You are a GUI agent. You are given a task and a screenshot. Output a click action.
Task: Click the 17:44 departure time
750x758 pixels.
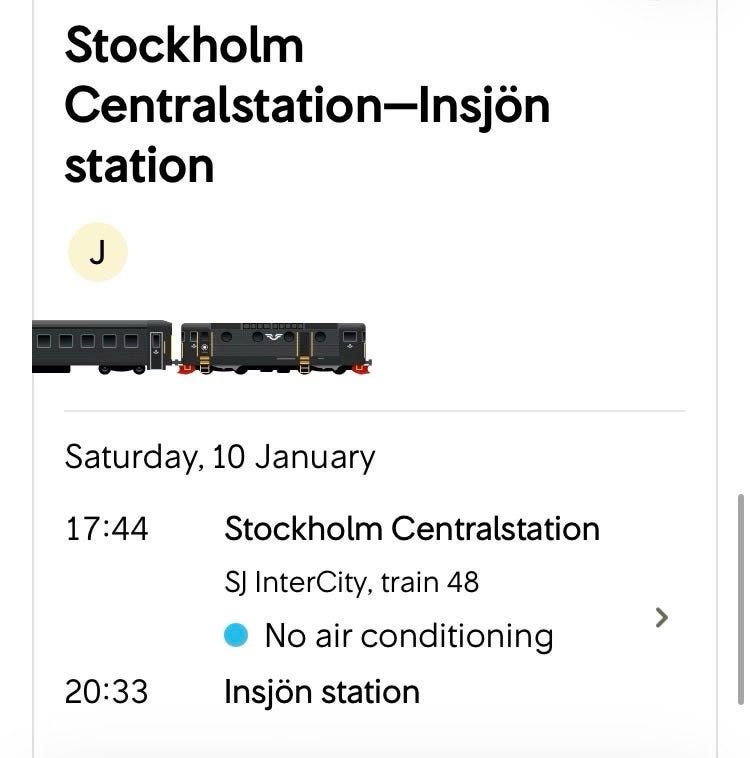[x=106, y=528]
